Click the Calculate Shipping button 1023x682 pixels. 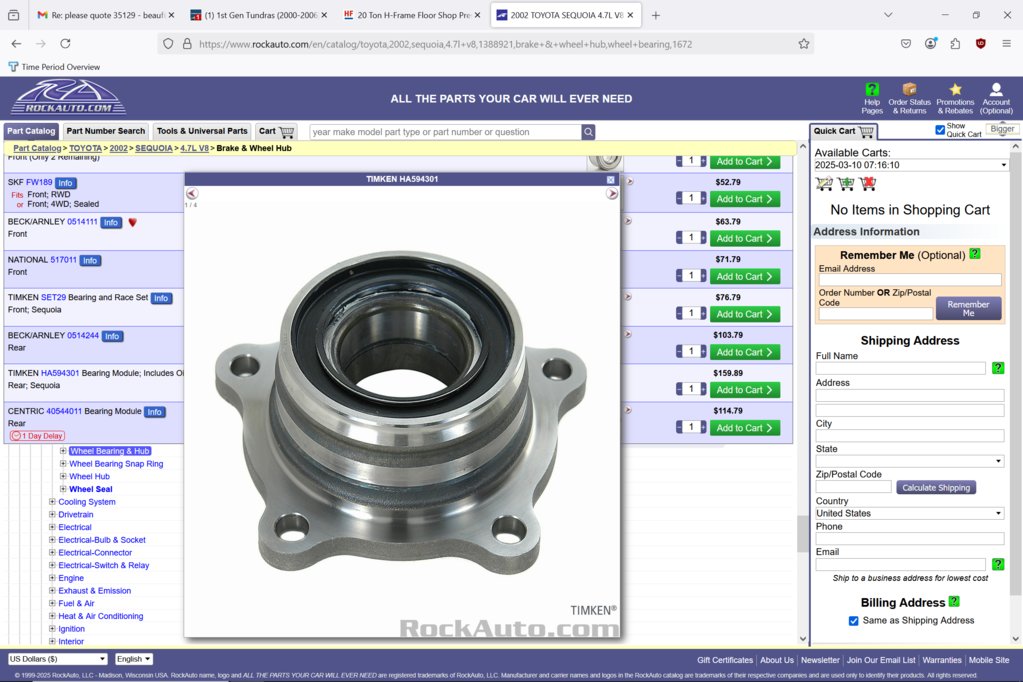pos(936,488)
